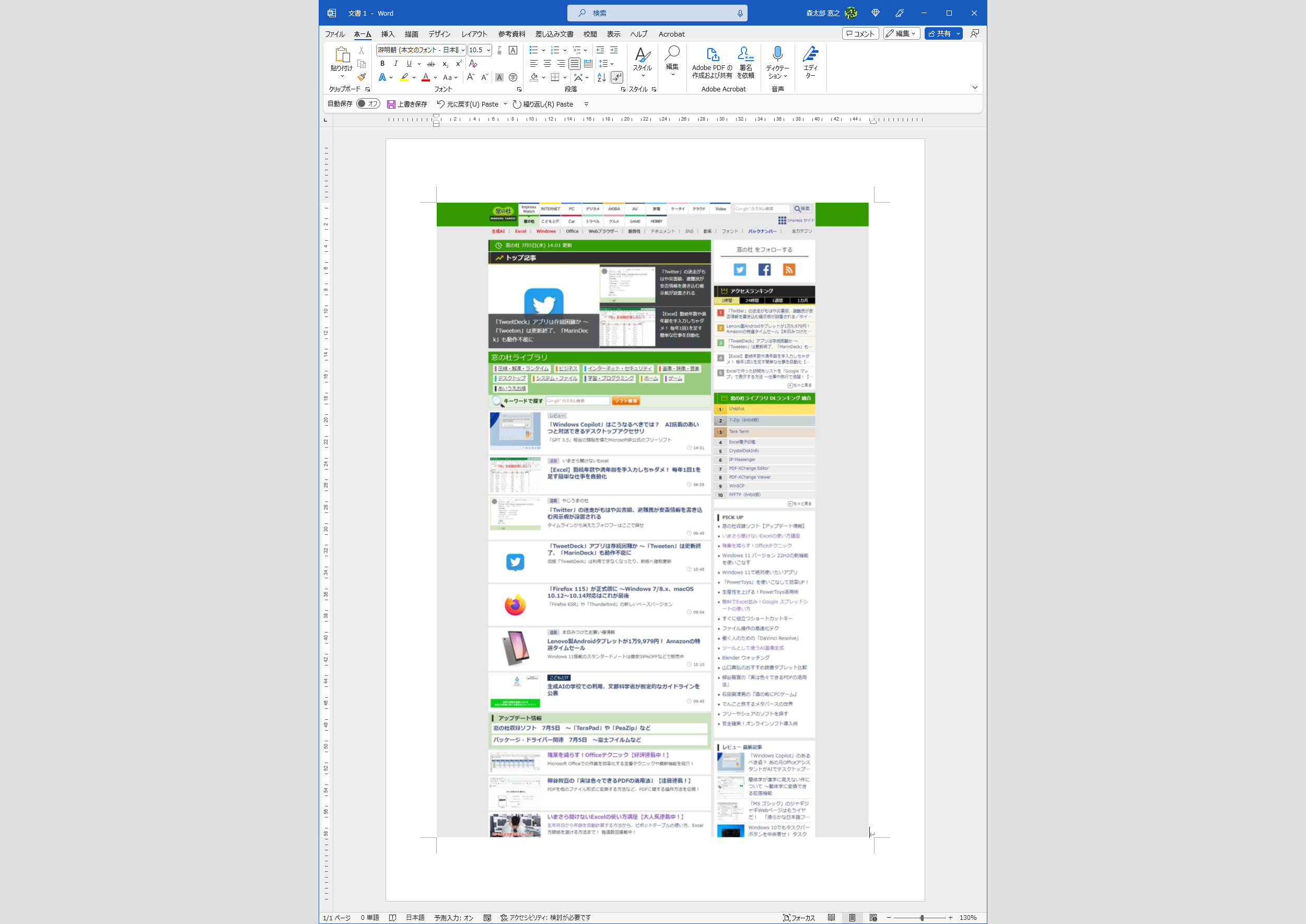Open the Editor pen icon

(x=810, y=55)
